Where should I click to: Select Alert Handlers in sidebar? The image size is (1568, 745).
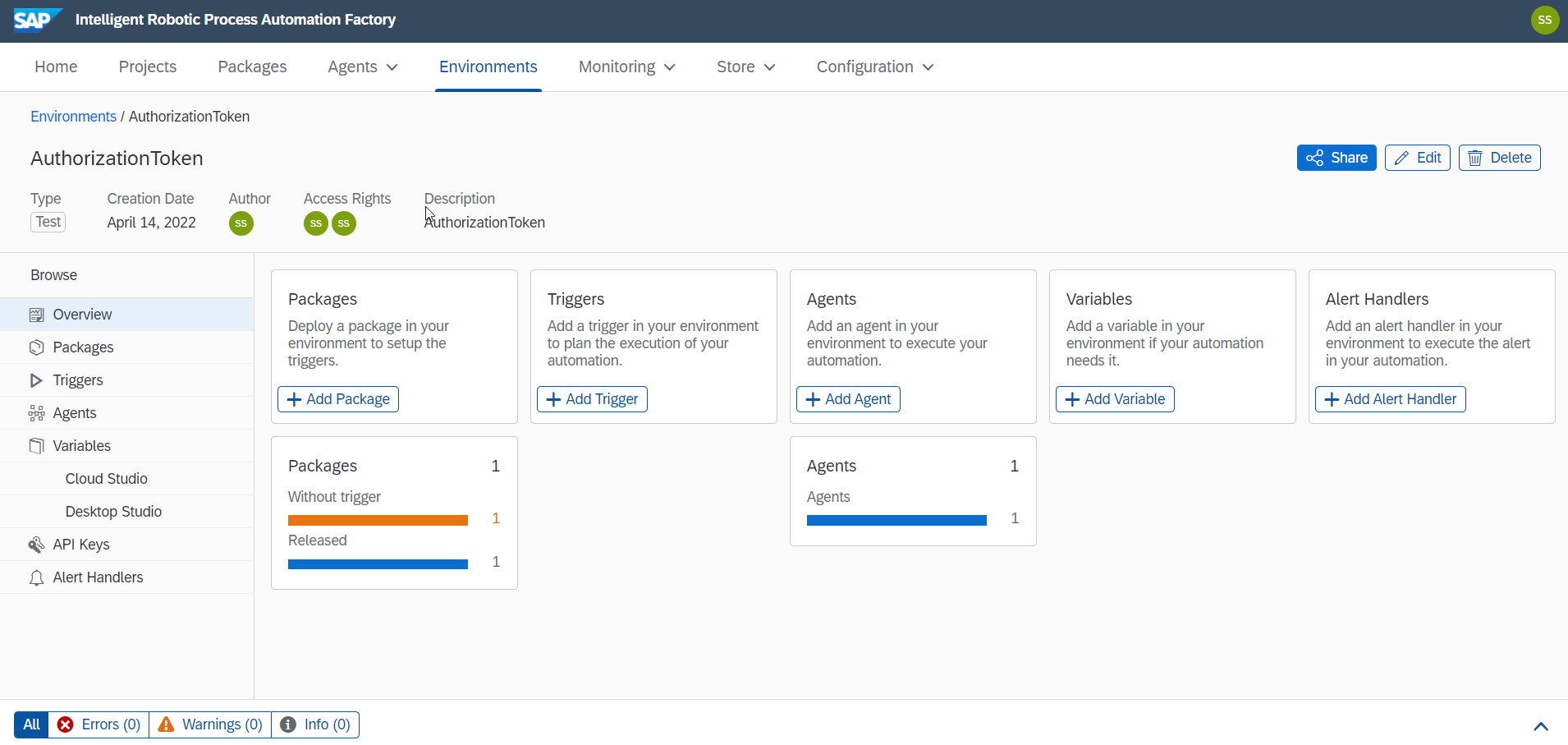click(126, 577)
